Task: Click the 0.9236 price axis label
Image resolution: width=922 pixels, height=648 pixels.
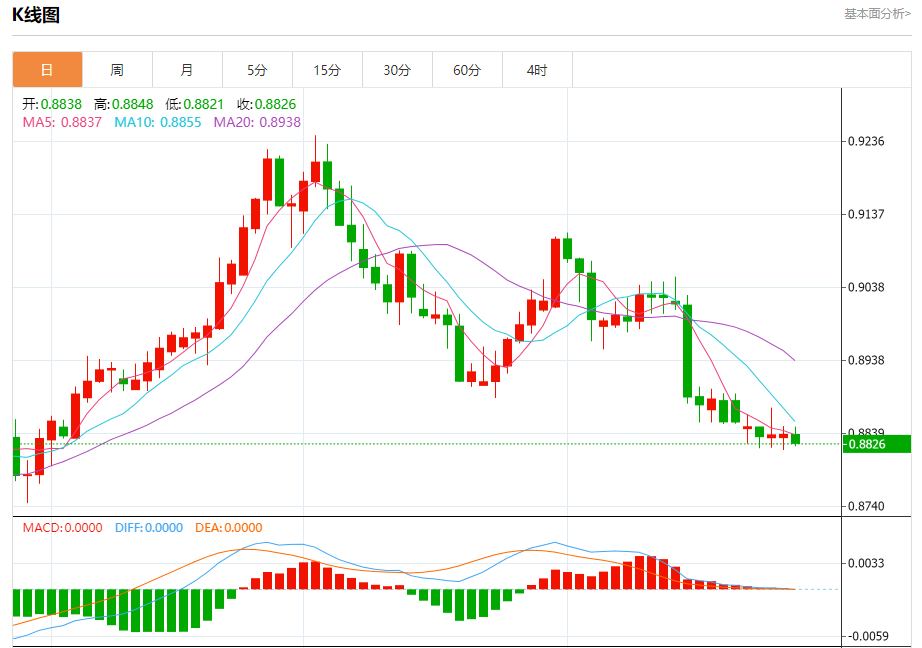Action: (x=866, y=141)
